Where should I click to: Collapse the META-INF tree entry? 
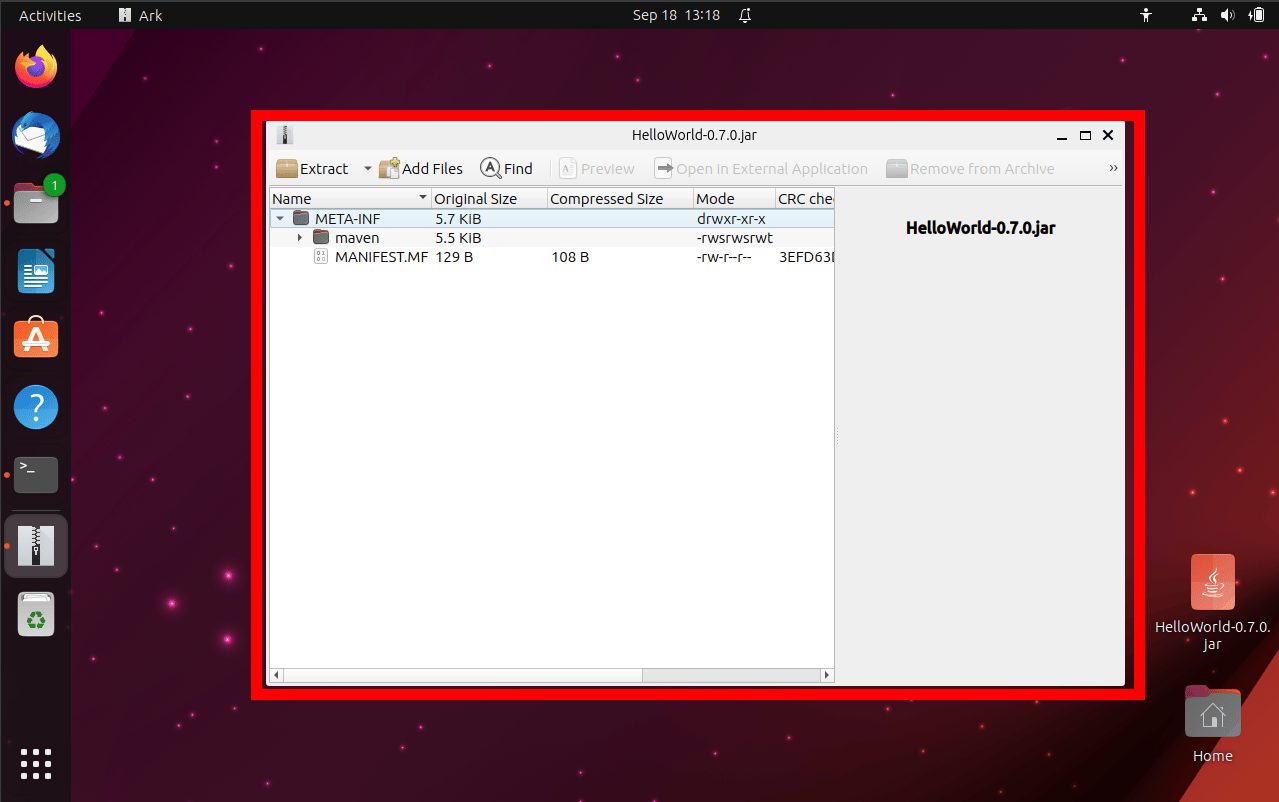coord(280,218)
